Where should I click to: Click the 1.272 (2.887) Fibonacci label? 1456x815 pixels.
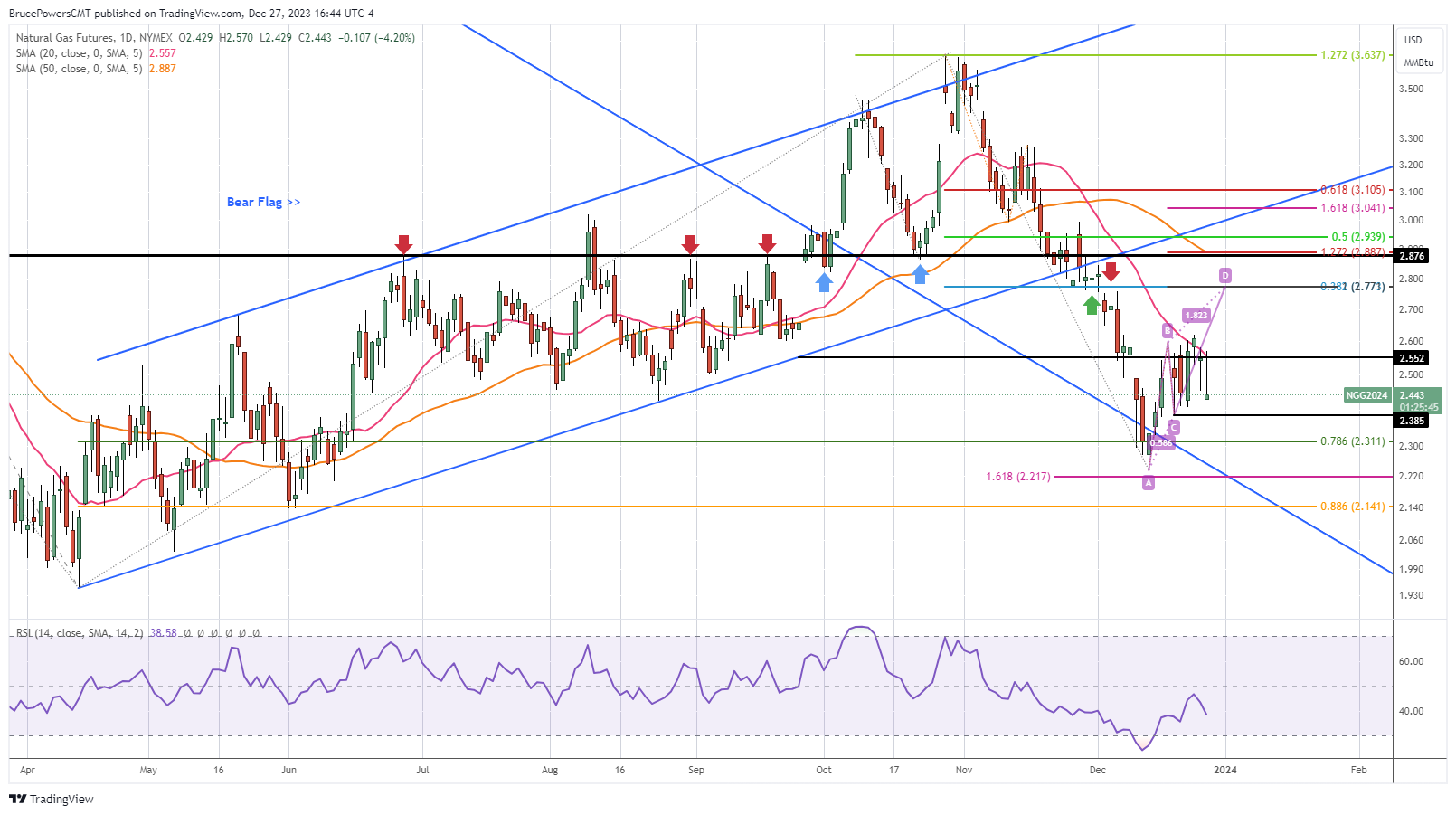[x=1353, y=252]
